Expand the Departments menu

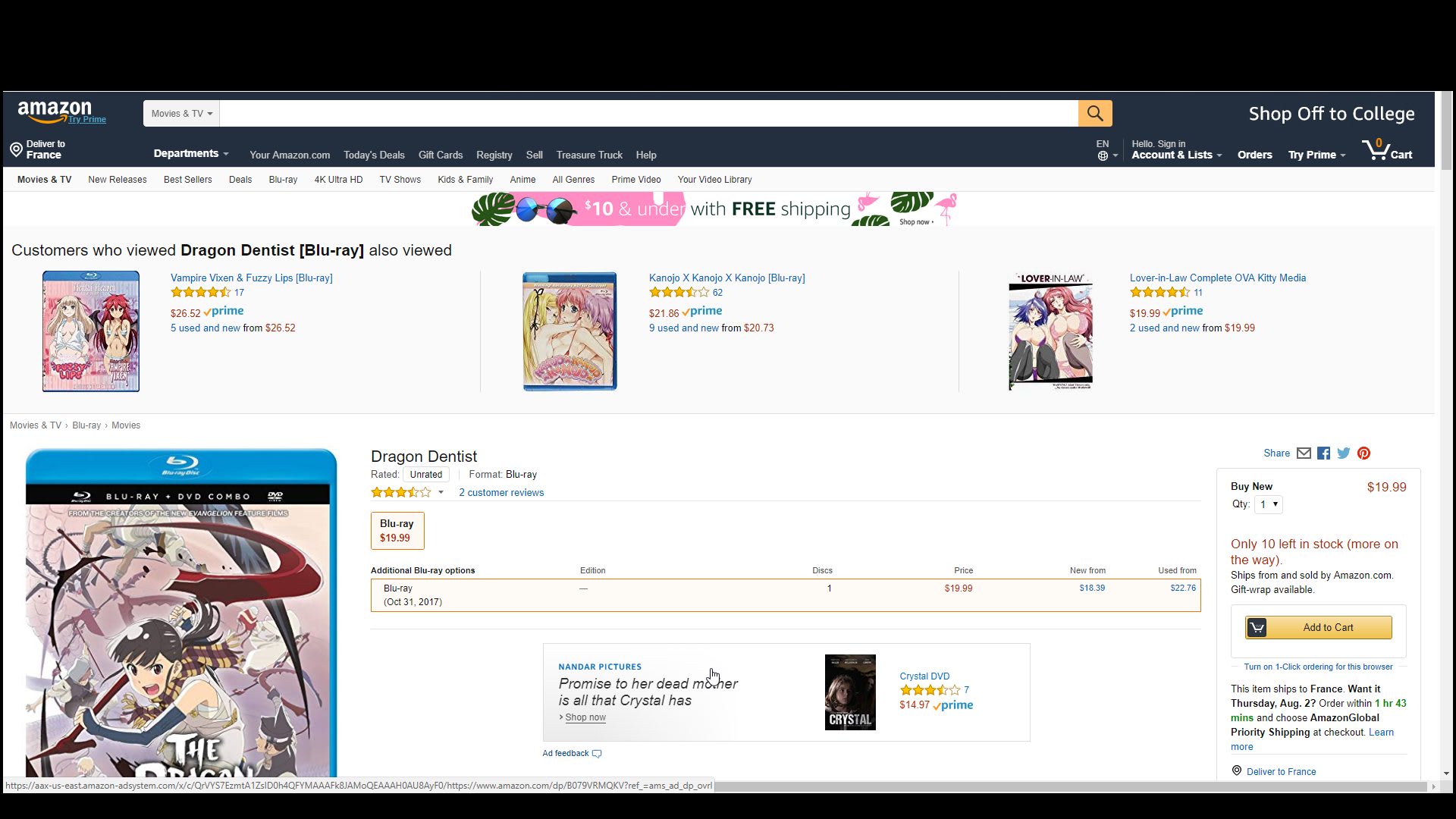pyautogui.click(x=190, y=154)
